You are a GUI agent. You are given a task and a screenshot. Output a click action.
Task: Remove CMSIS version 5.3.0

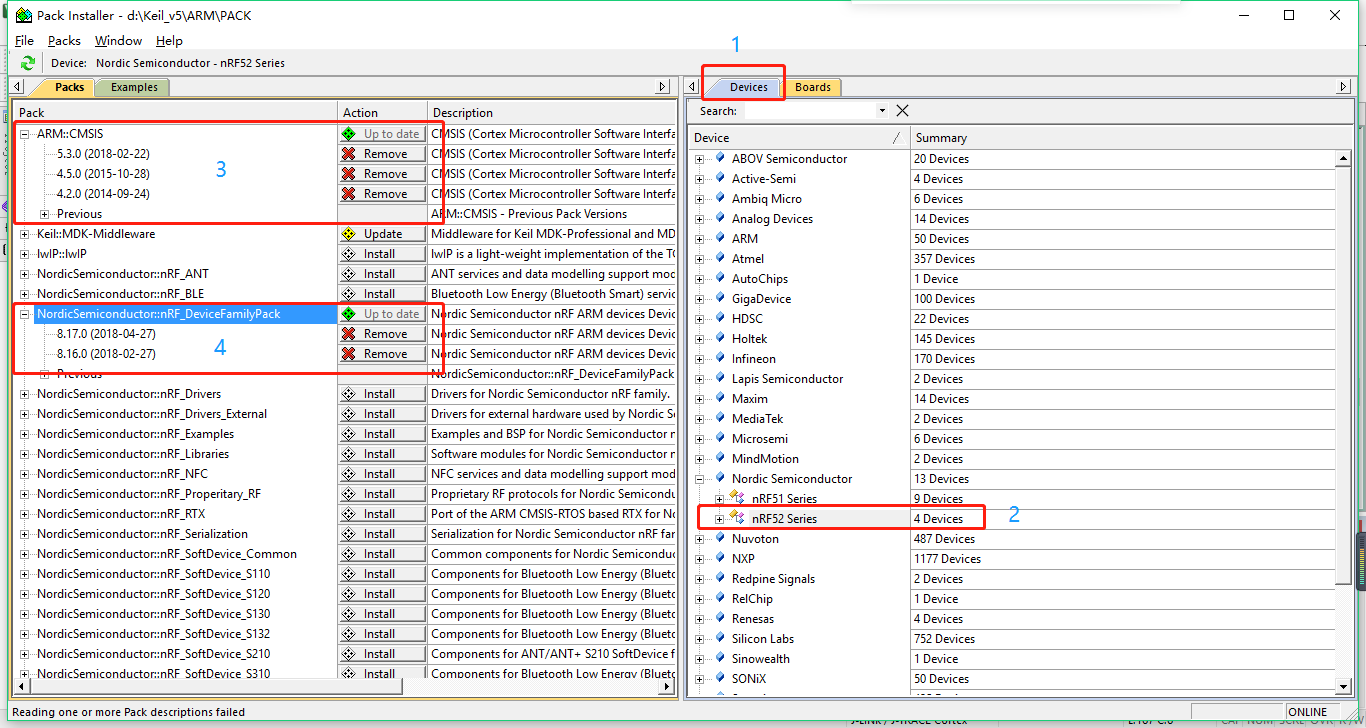pos(382,154)
